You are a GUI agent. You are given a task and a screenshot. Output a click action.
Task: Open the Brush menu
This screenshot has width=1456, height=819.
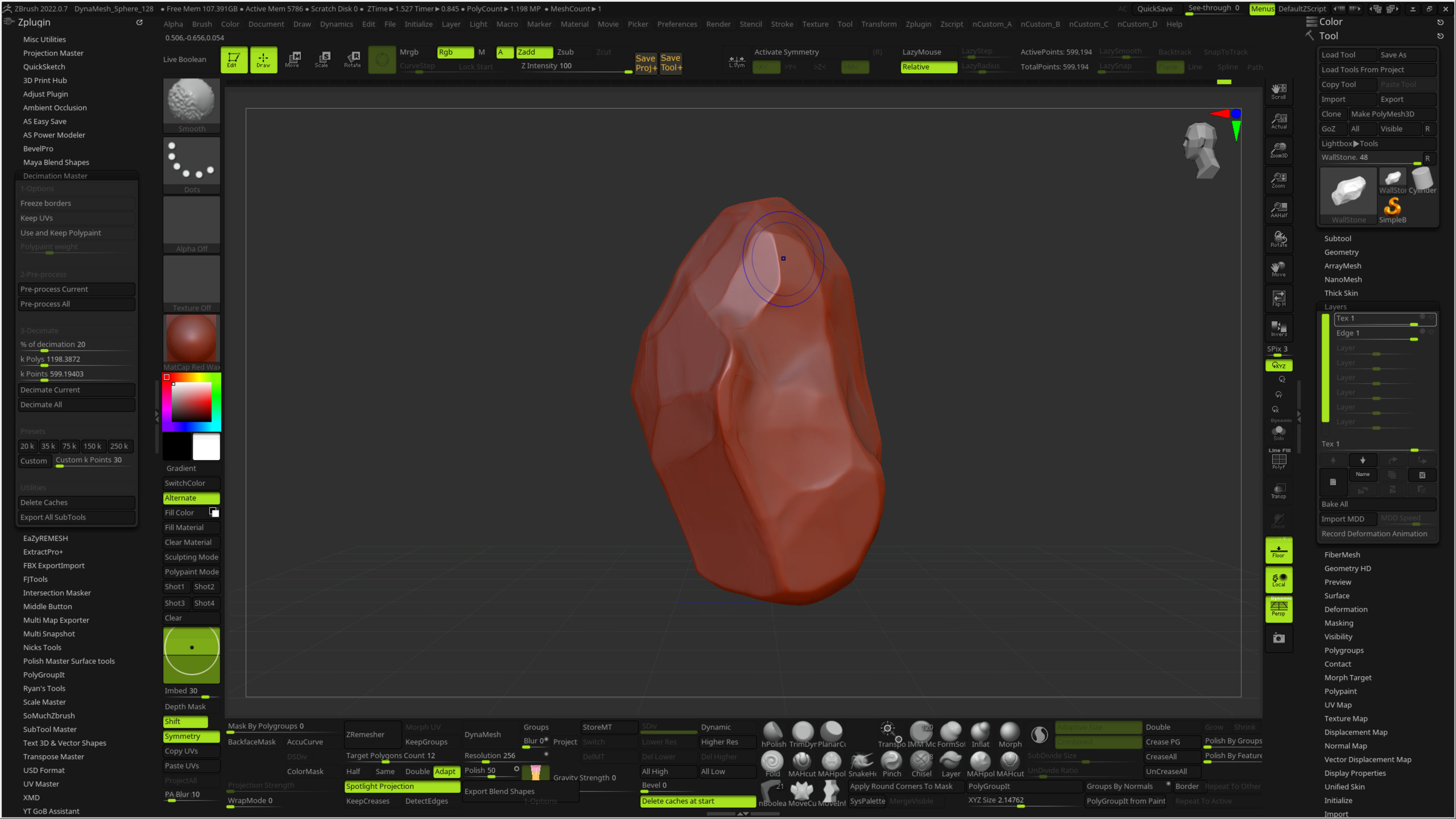point(202,24)
